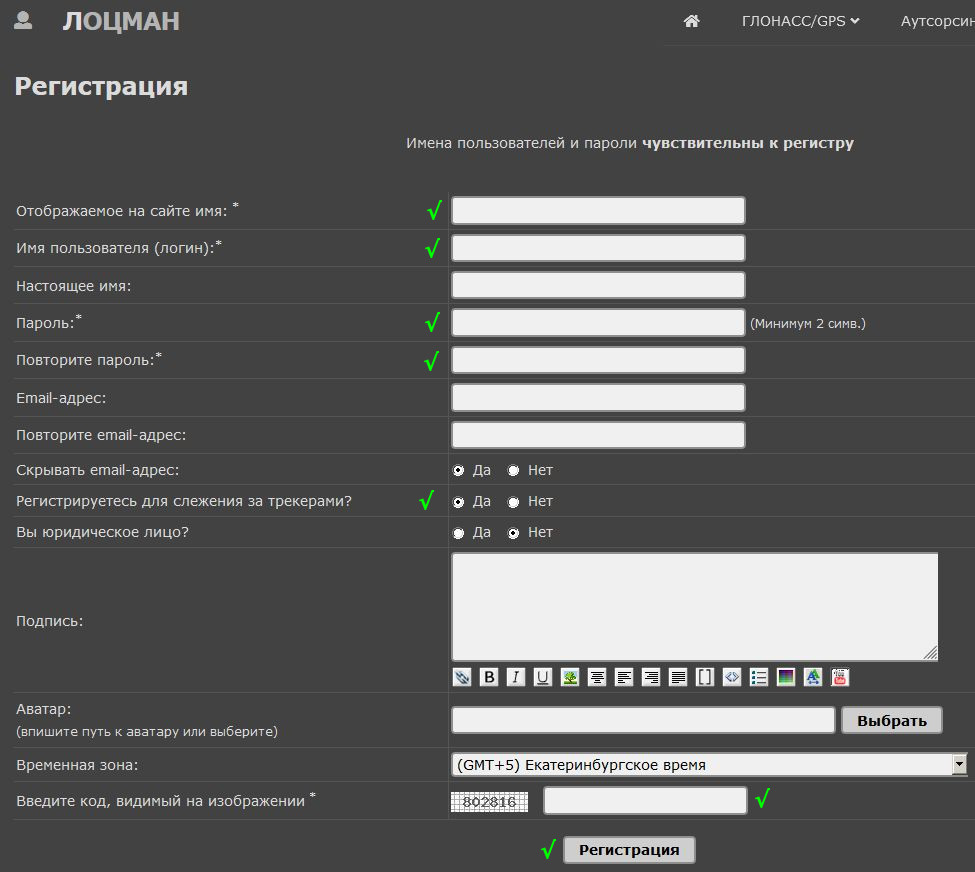Select 'Да' for legal entity question
The height and width of the screenshot is (872, 975).
tap(459, 533)
